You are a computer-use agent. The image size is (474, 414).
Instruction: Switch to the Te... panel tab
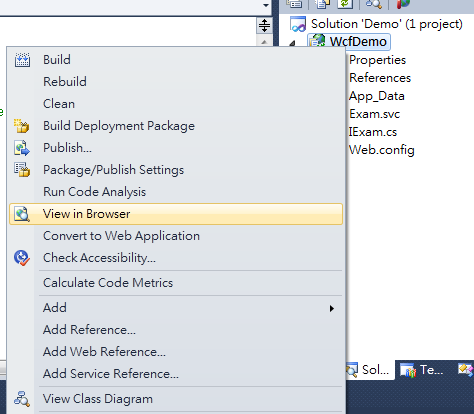pyautogui.click(x=422, y=370)
